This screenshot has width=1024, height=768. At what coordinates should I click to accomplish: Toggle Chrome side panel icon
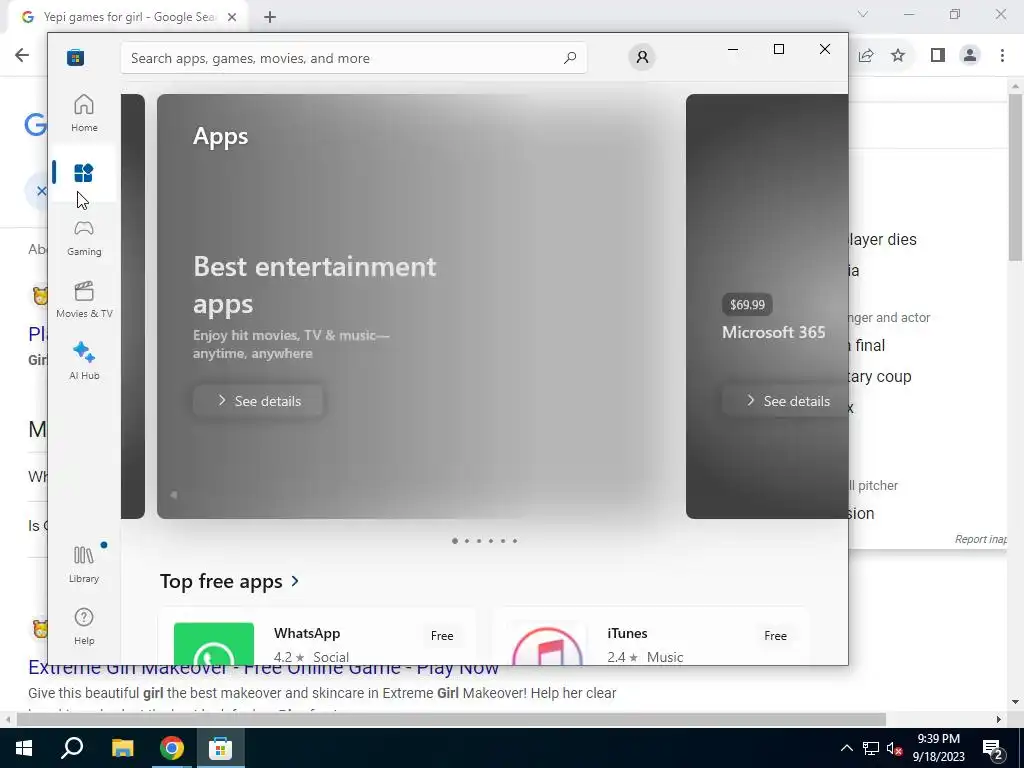pos(938,56)
